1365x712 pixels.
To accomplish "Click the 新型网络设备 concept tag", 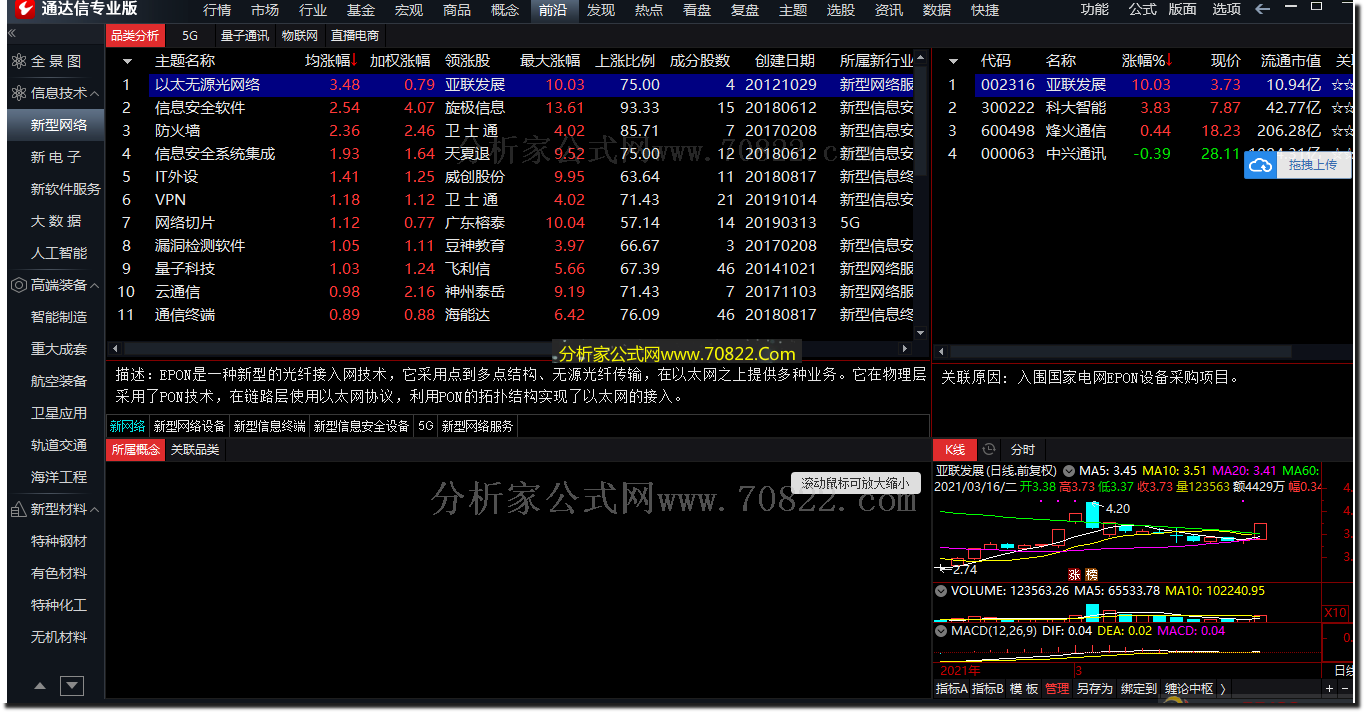I will point(189,426).
